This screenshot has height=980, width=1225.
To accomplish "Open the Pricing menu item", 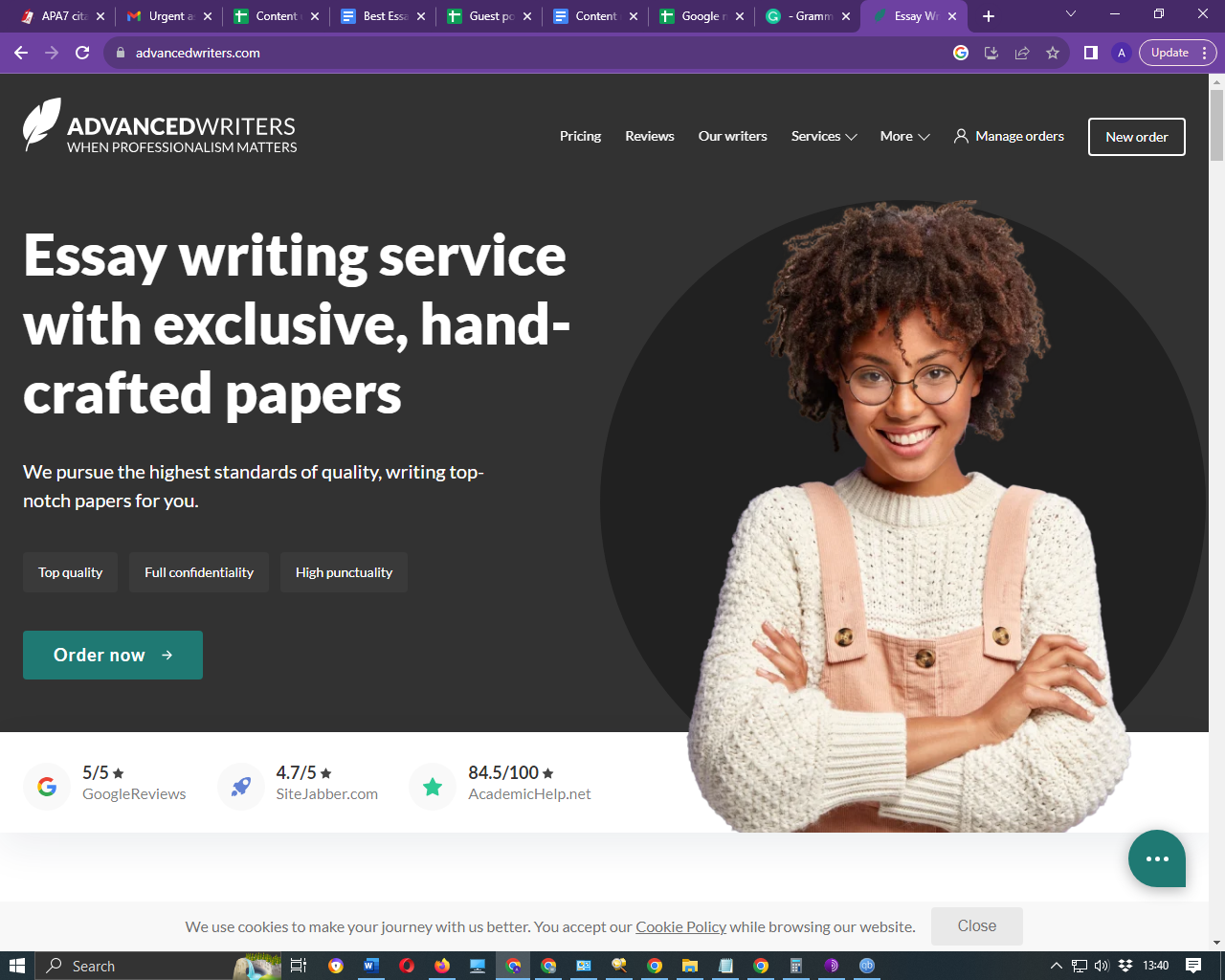I will tap(580, 136).
